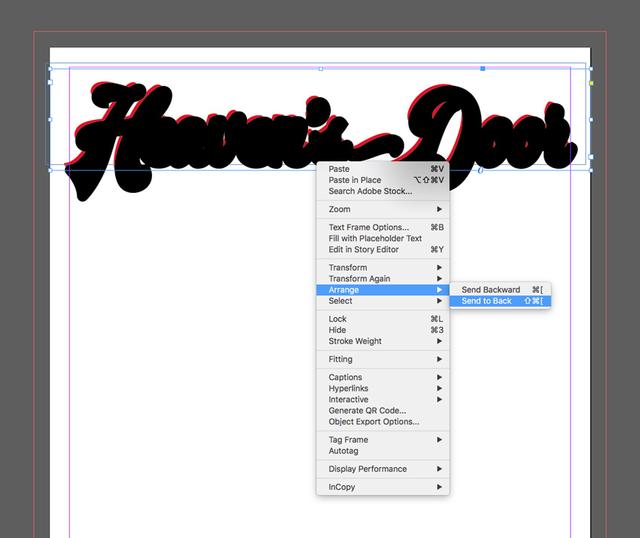Expand the Stroke Weight submenu
640x538 pixels.
point(383,341)
